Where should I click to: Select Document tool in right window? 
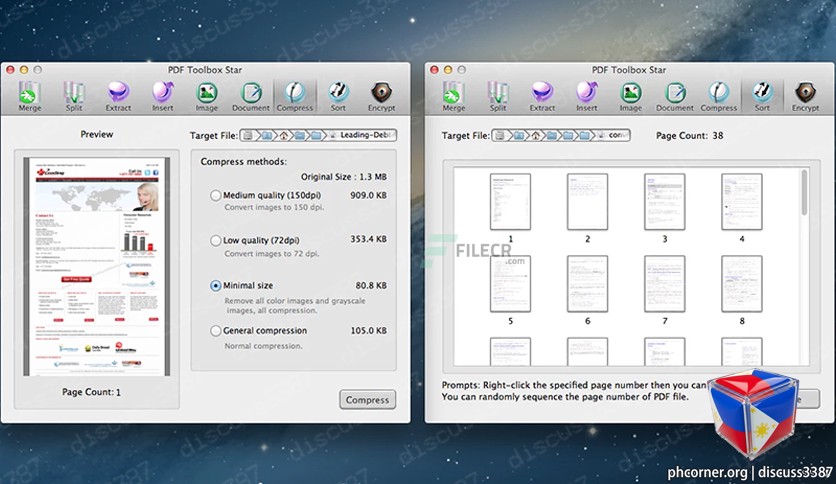tap(674, 96)
